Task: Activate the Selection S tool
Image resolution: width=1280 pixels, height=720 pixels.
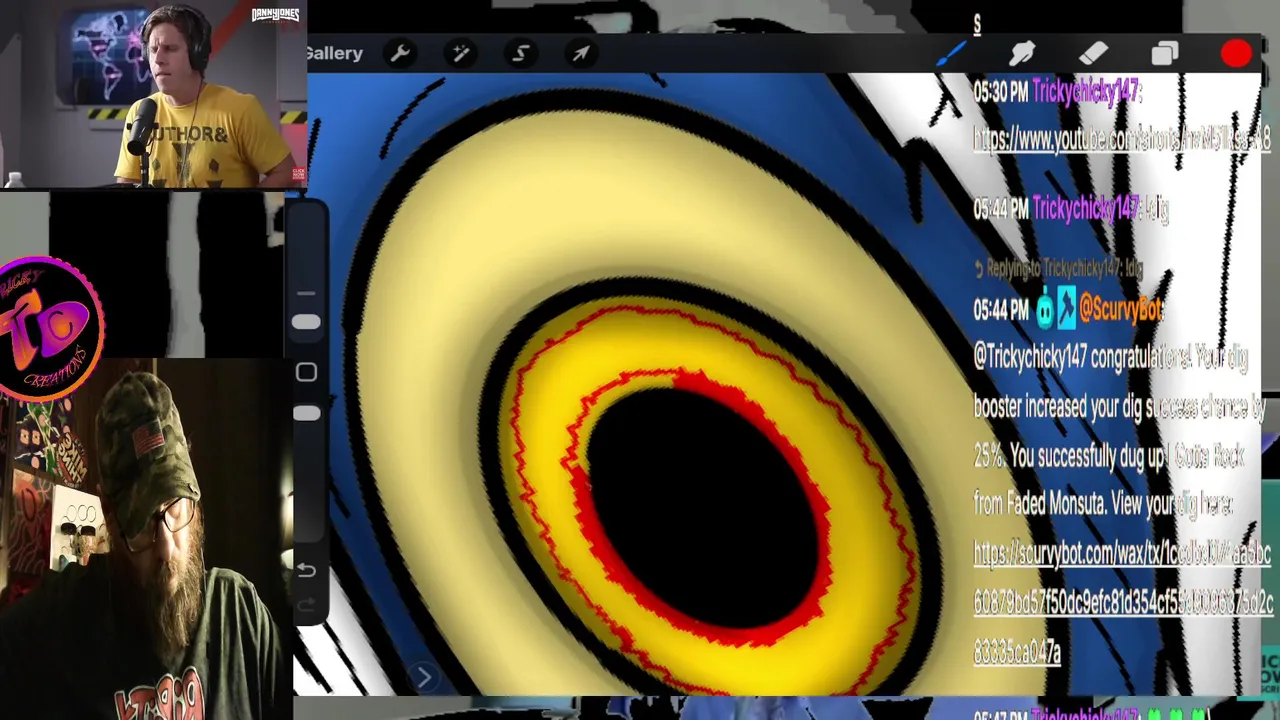Action: (521, 53)
